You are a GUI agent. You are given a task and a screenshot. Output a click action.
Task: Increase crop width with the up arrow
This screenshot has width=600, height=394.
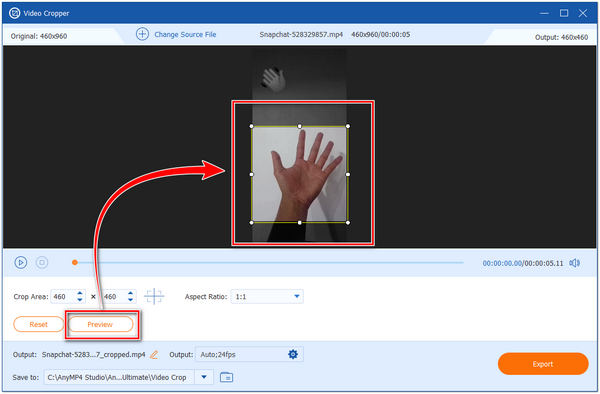[80, 293]
